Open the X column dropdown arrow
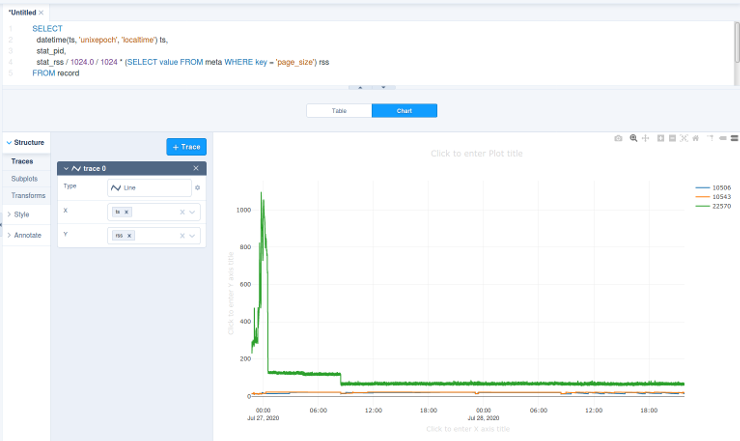This screenshot has width=740, height=441. (x=193, y=212)
